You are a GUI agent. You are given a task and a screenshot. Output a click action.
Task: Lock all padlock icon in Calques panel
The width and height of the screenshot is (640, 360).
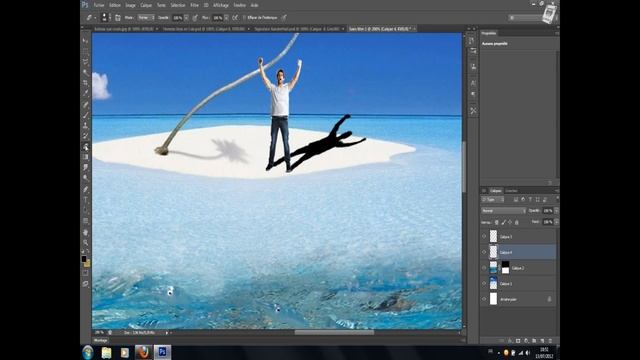point(517,222)
